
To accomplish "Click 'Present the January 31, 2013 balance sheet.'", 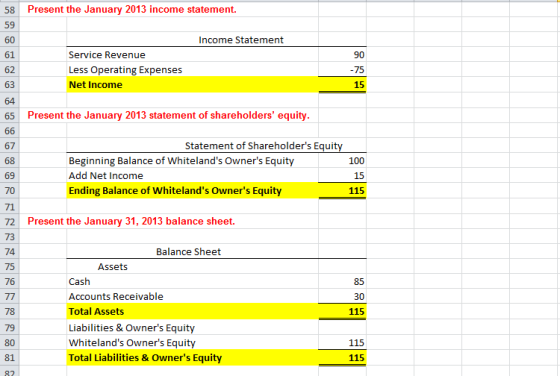I will tap(131, 221).
